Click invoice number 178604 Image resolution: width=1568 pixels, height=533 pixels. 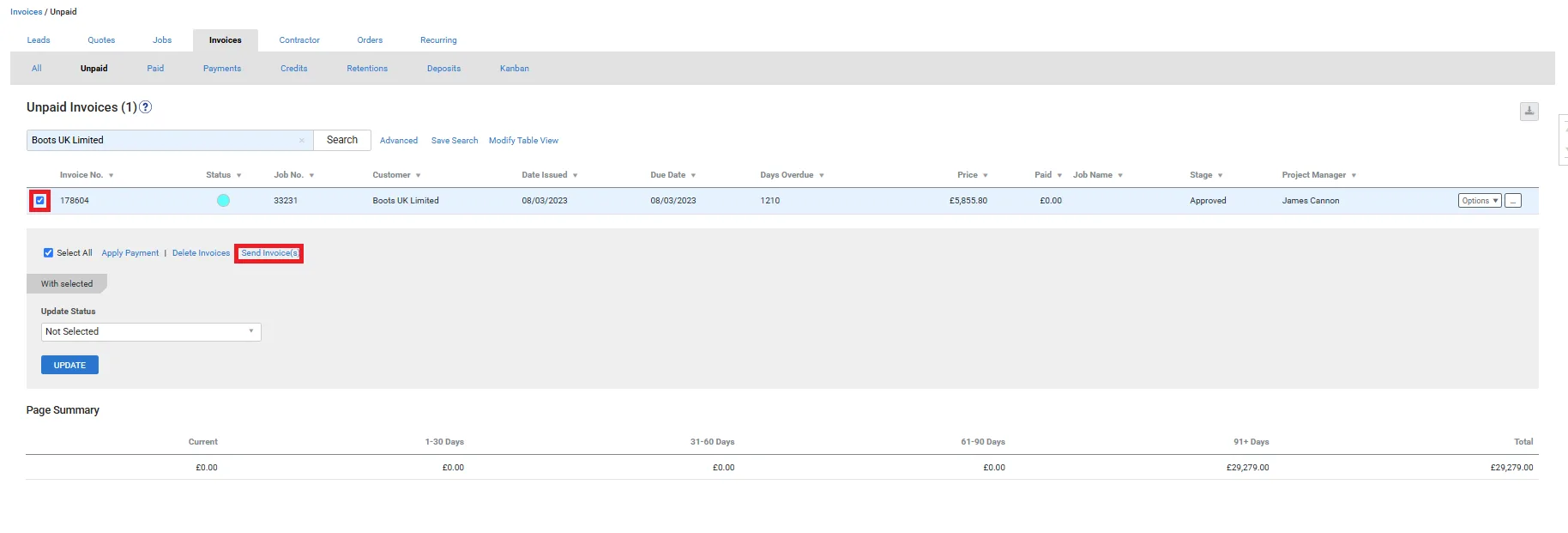point(75,201)
